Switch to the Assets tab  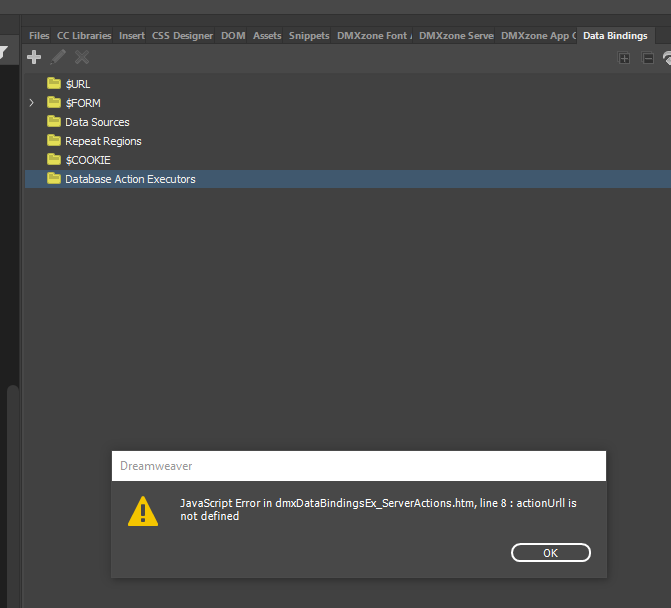click(267, 36)
